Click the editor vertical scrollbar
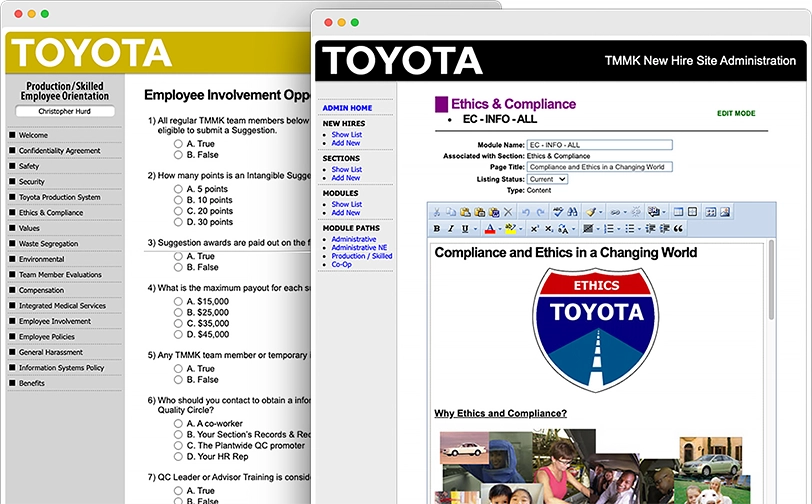The width and height of the screenshot is (812, 504). pos(771,280)
